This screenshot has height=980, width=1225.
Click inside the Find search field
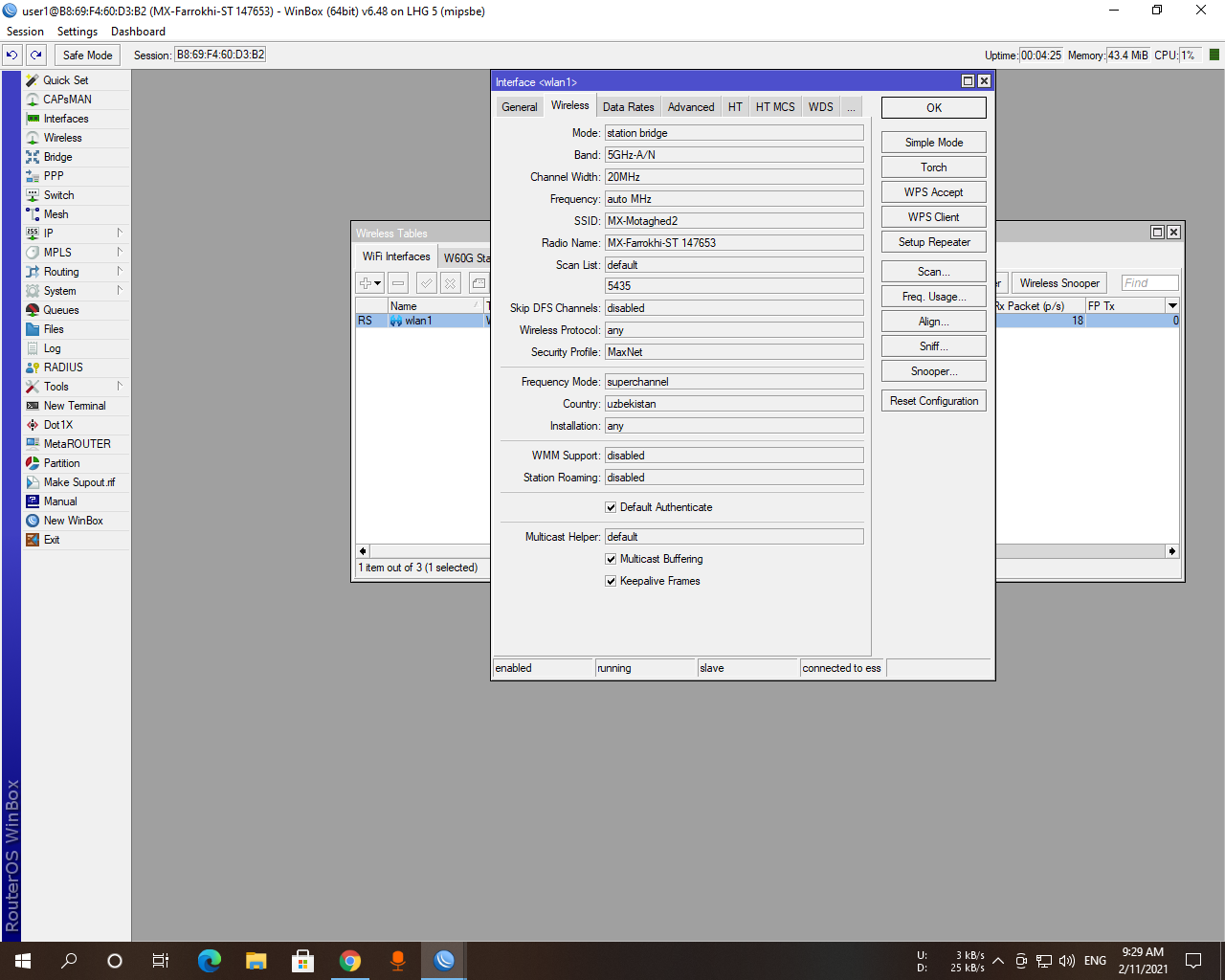pyautogui.click(x=1149, y=282)
